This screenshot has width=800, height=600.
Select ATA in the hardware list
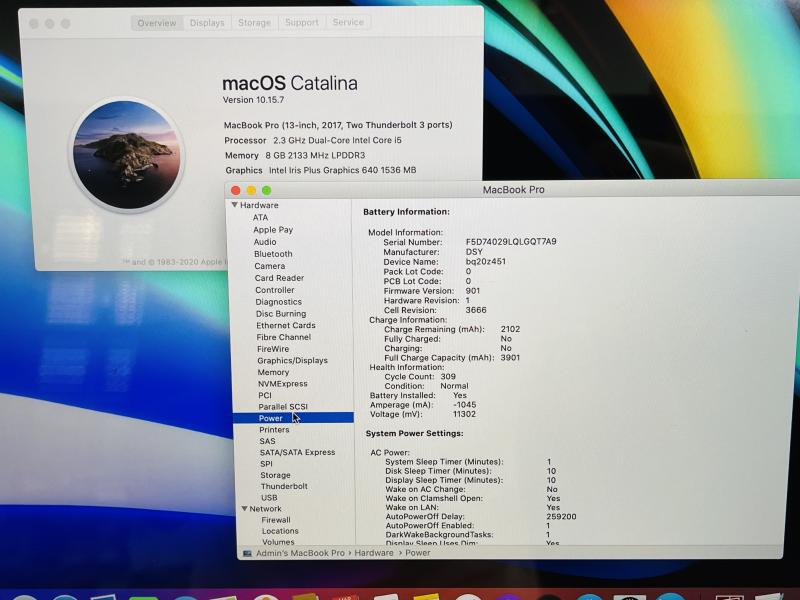[260, 217]
